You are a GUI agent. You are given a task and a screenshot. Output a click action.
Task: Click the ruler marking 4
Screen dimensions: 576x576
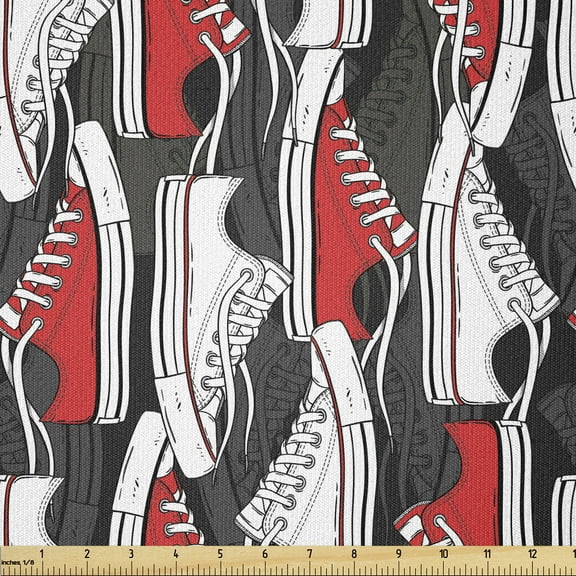[176, 554]
